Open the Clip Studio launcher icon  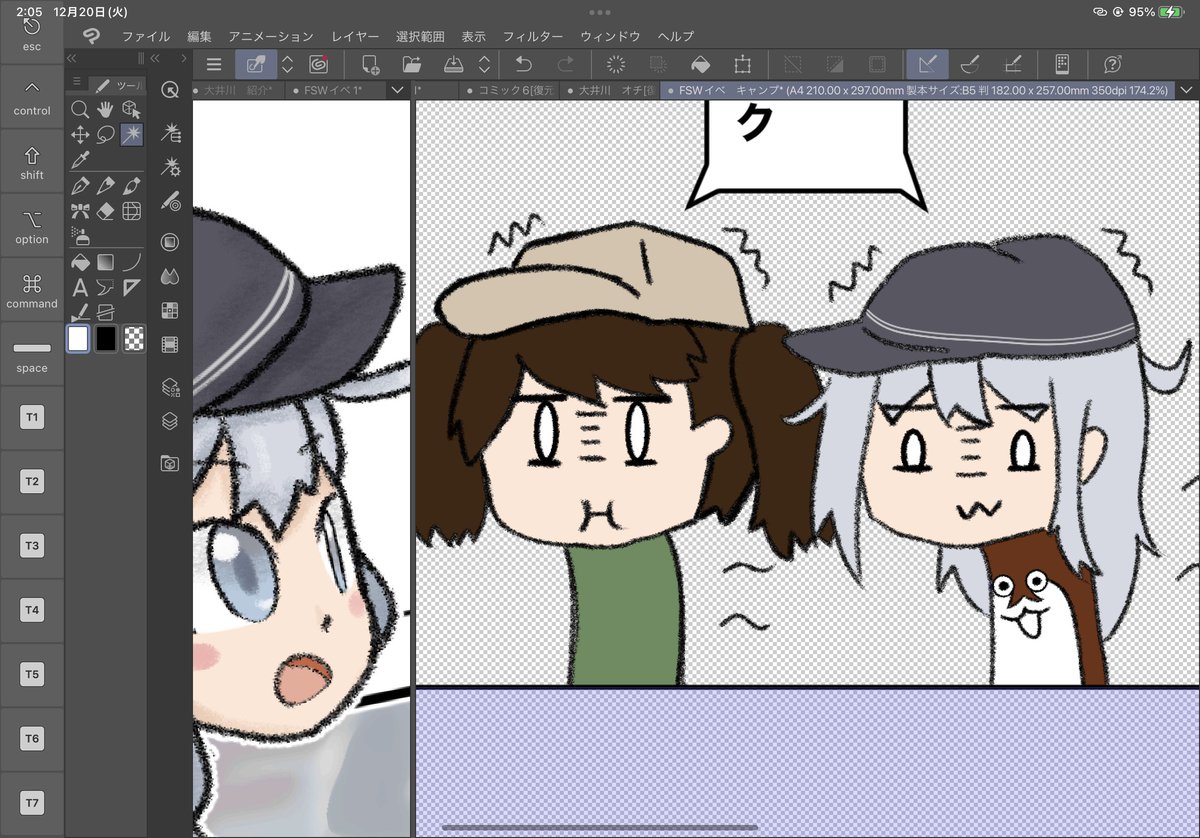pos(92,36)
